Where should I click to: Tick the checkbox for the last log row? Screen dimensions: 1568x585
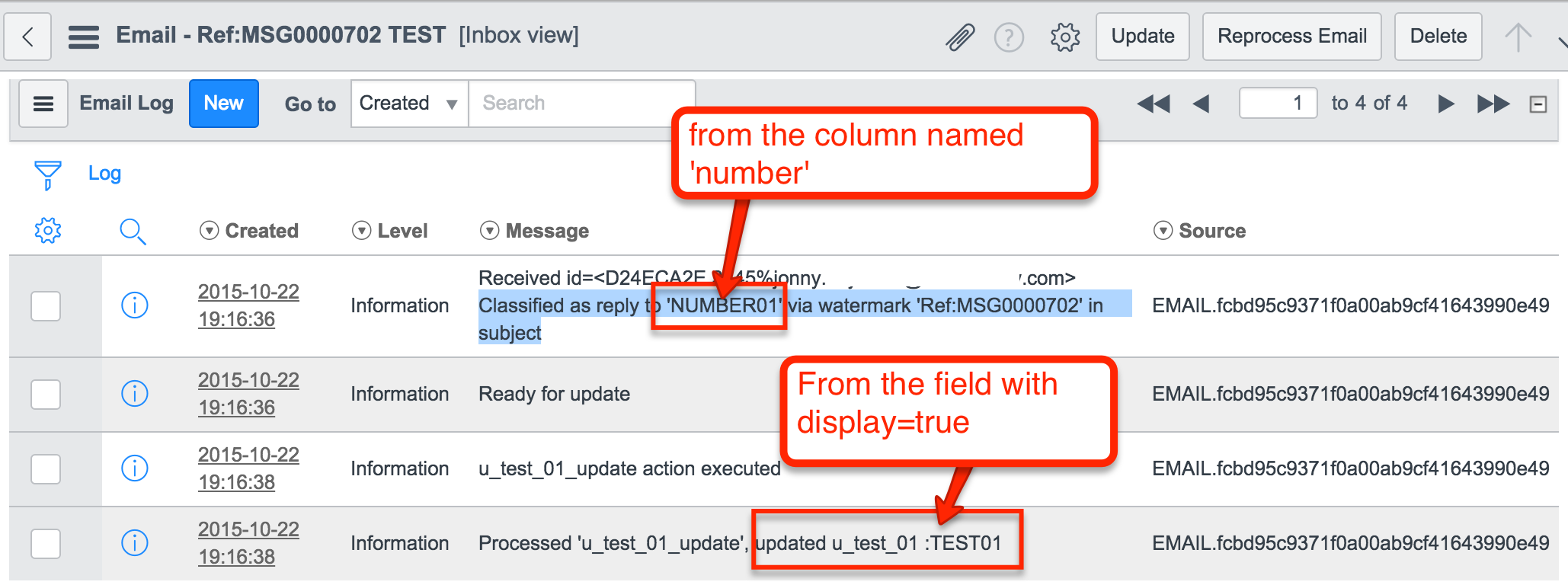pos(46,544)
